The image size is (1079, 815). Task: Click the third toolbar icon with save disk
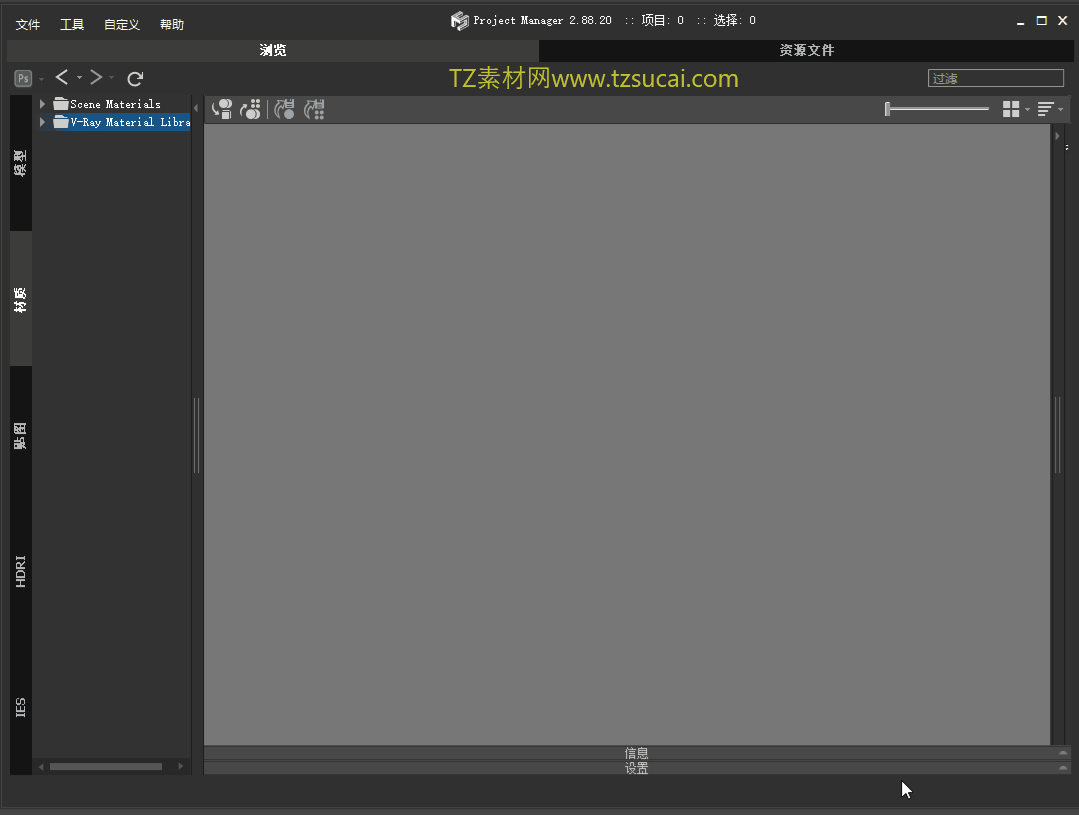coord(285,109)
